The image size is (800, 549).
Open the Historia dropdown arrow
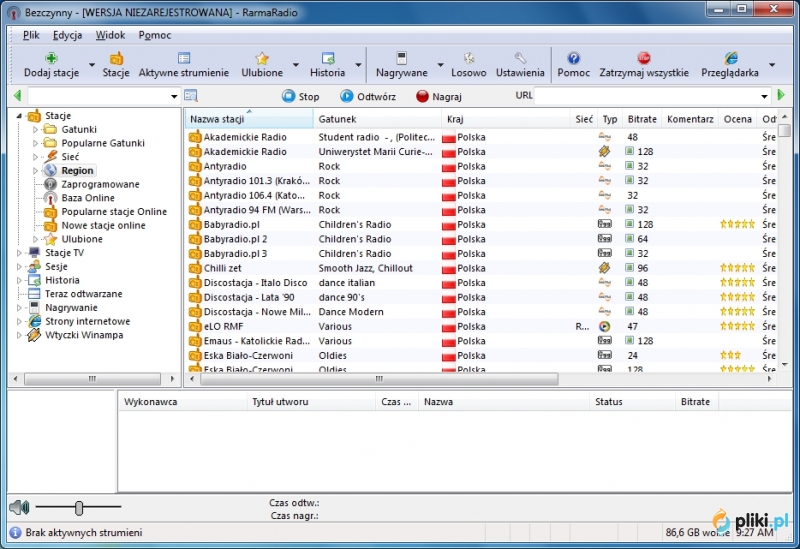pyautogui.click(x=358, y=65)
